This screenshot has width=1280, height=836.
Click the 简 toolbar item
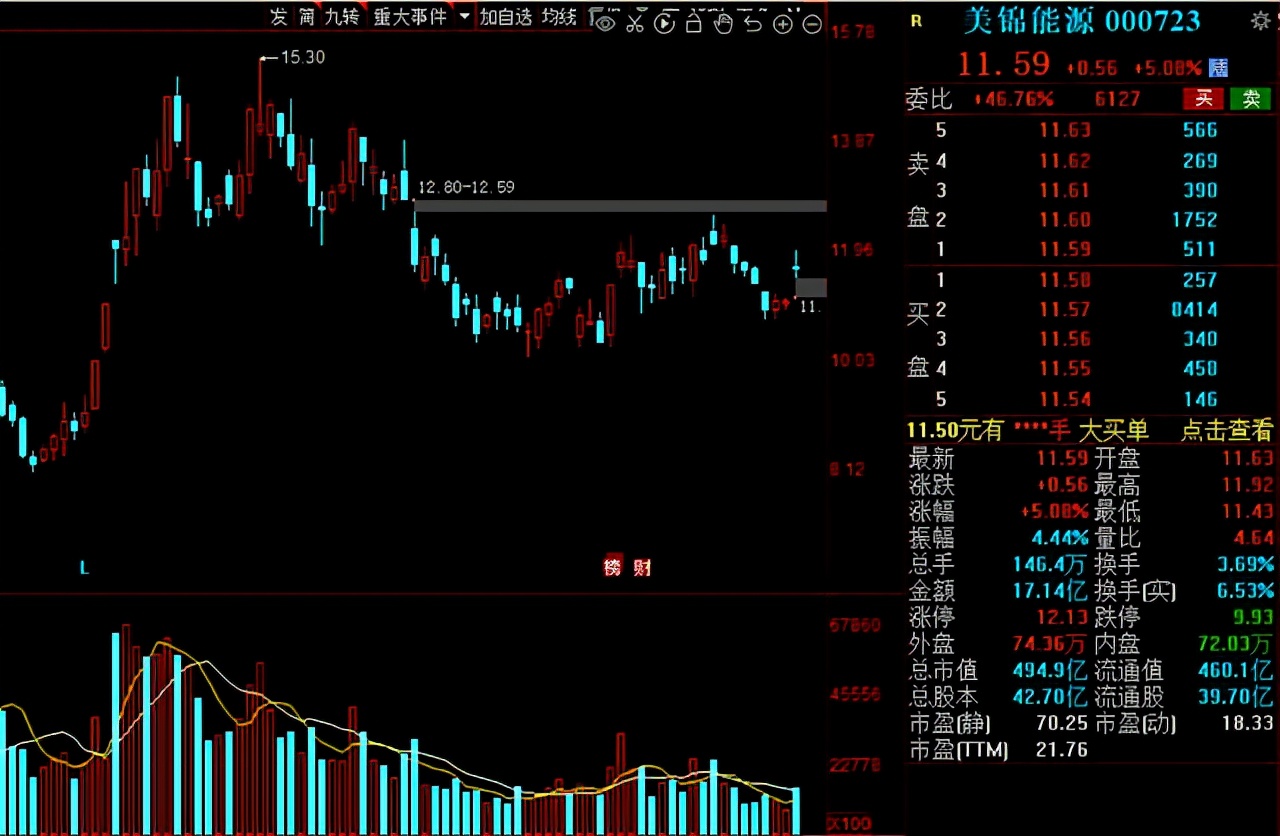coord(306,17)
